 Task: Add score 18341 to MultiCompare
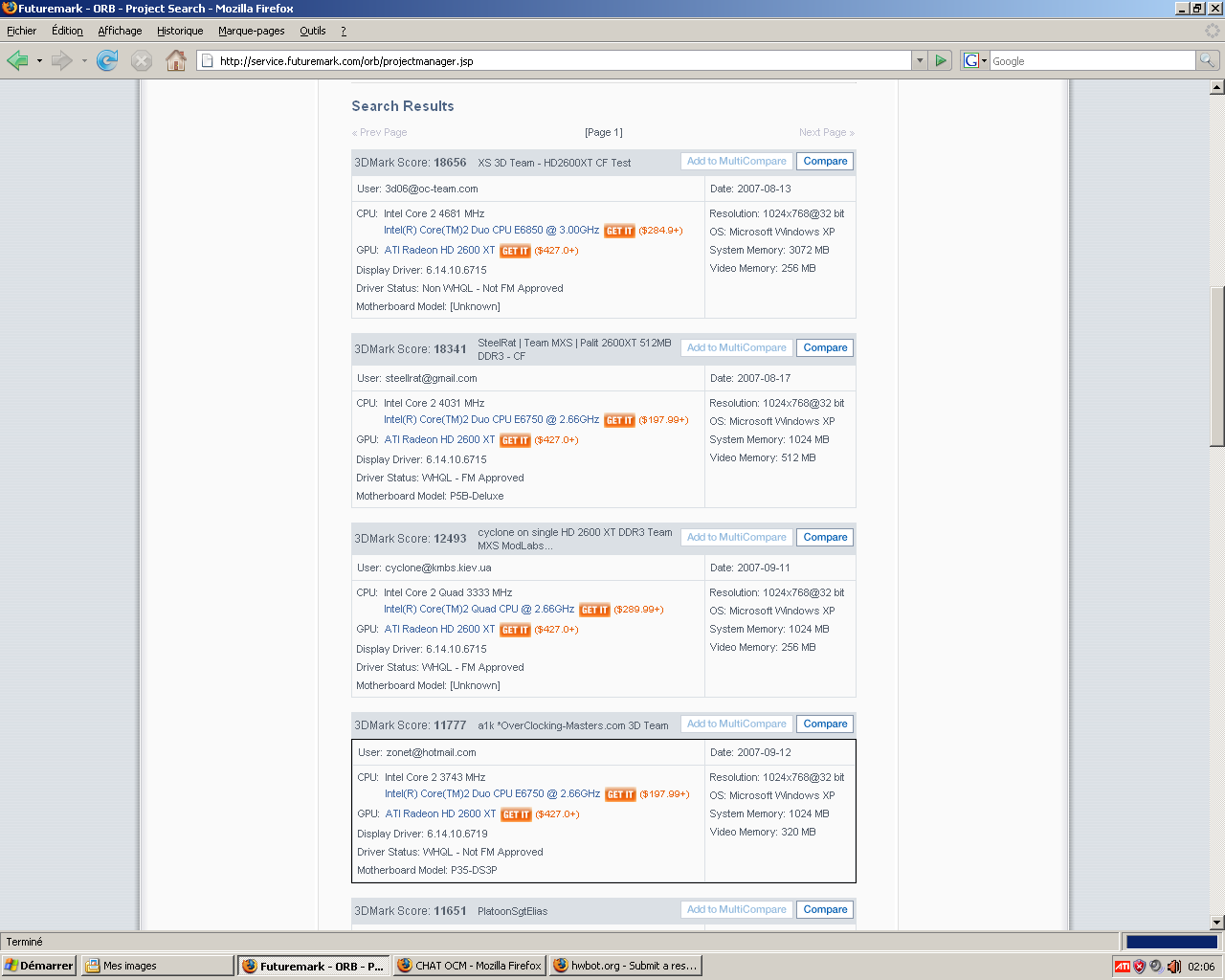[737, 348]
